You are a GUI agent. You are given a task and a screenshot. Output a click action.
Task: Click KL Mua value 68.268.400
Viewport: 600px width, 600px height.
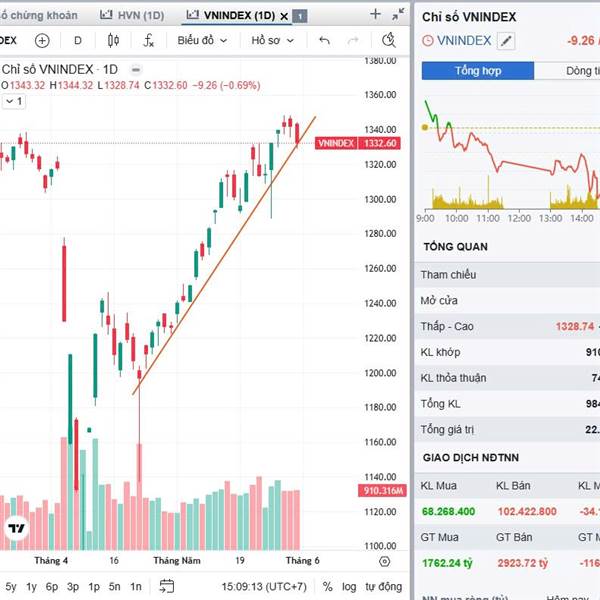448,512
